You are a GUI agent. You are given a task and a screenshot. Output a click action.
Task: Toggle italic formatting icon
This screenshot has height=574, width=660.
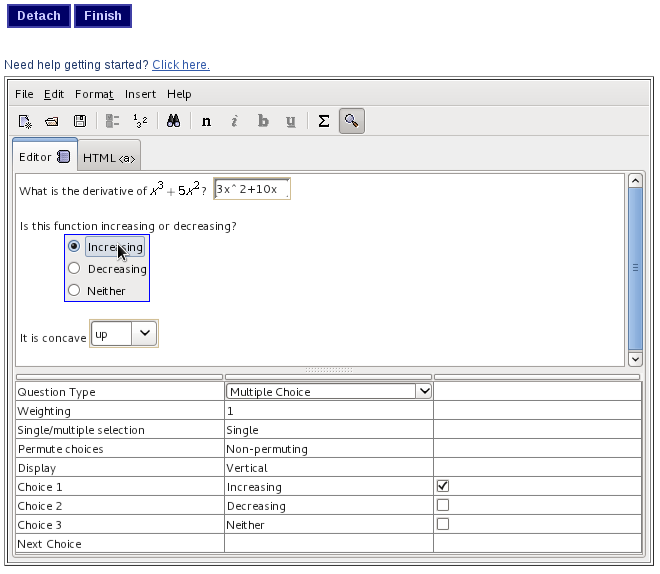pos(234,122)
